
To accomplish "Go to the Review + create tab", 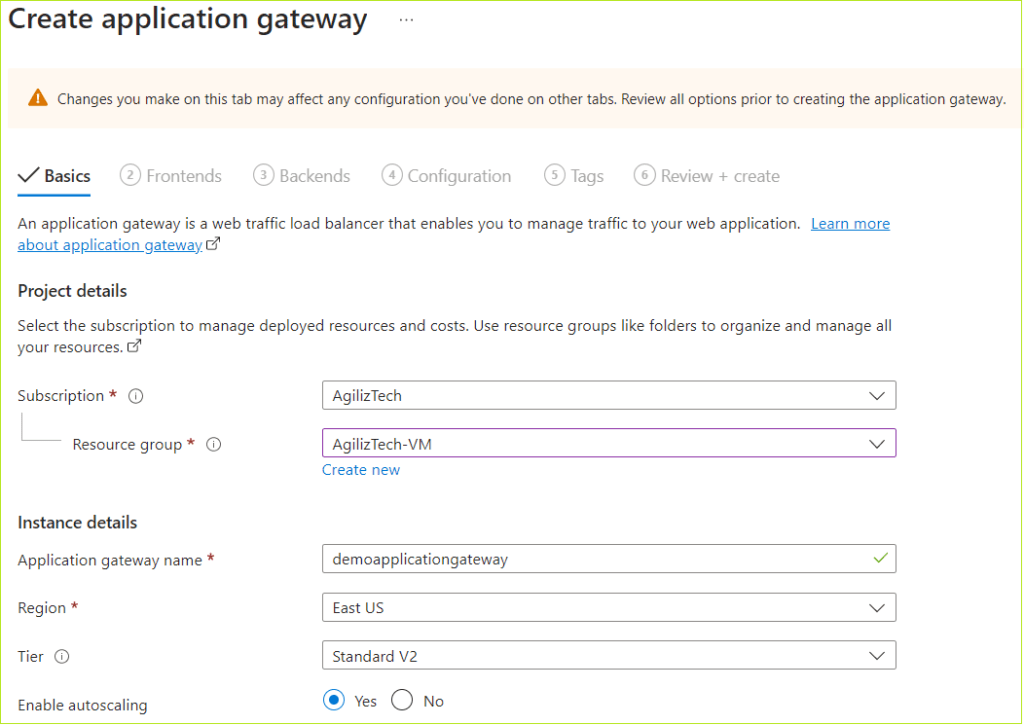I will (x=719, y=175).
